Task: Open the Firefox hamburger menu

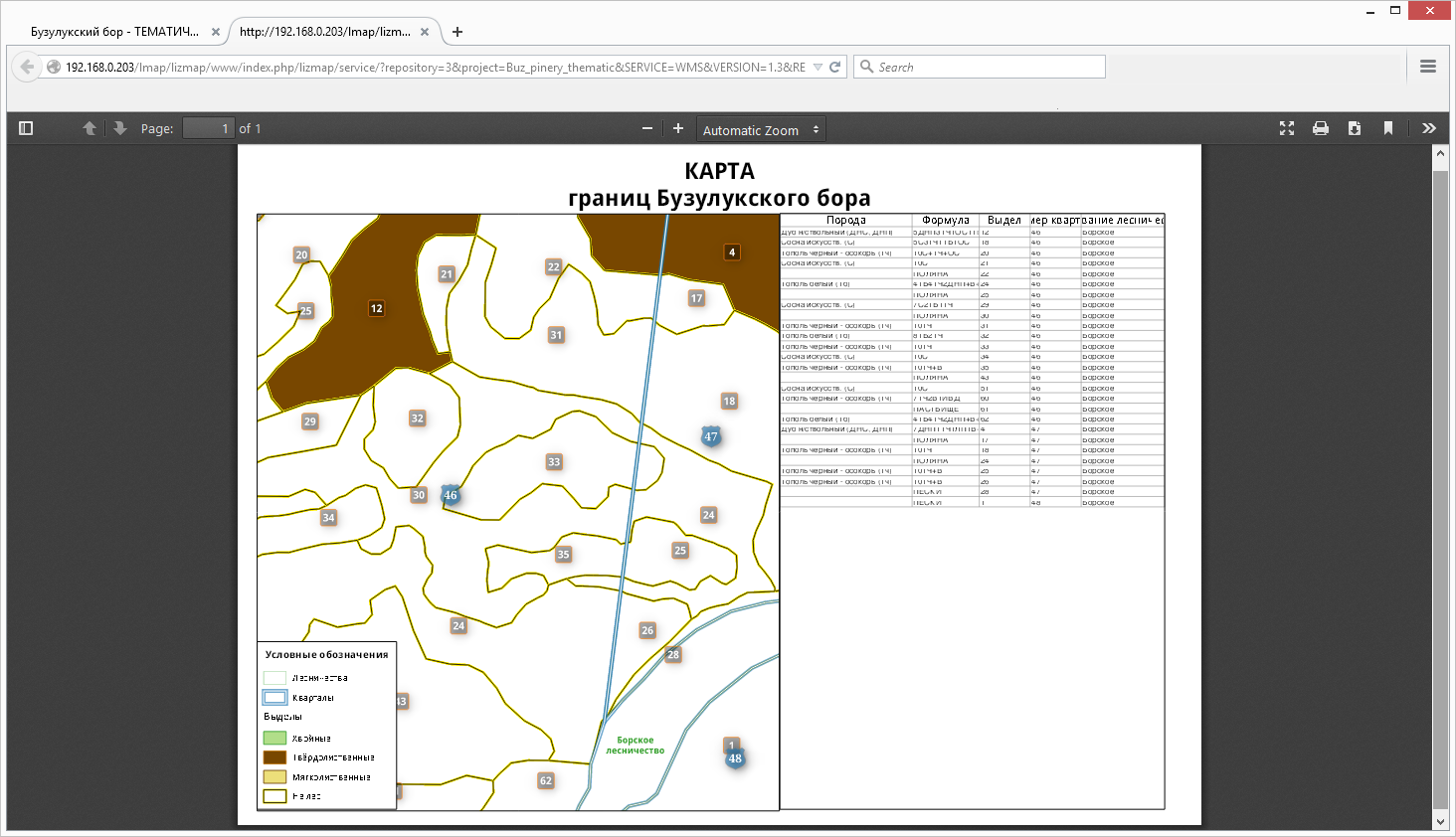Action: 1428,67
